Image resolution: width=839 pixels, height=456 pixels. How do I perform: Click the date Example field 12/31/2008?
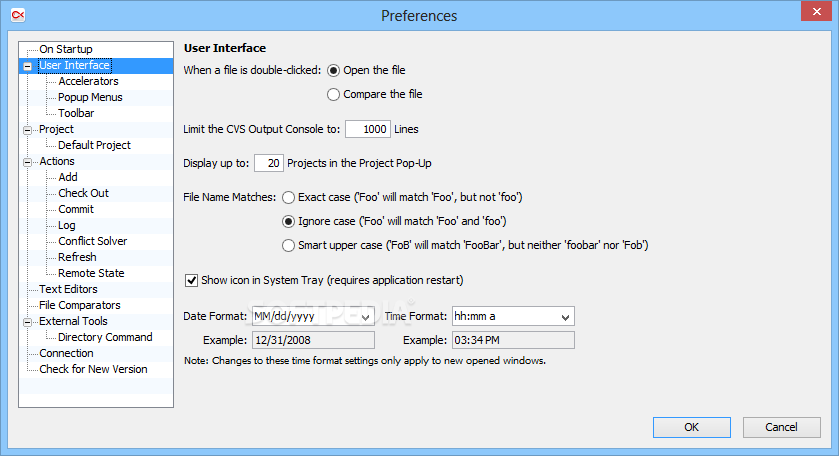[x=314, y=340]
